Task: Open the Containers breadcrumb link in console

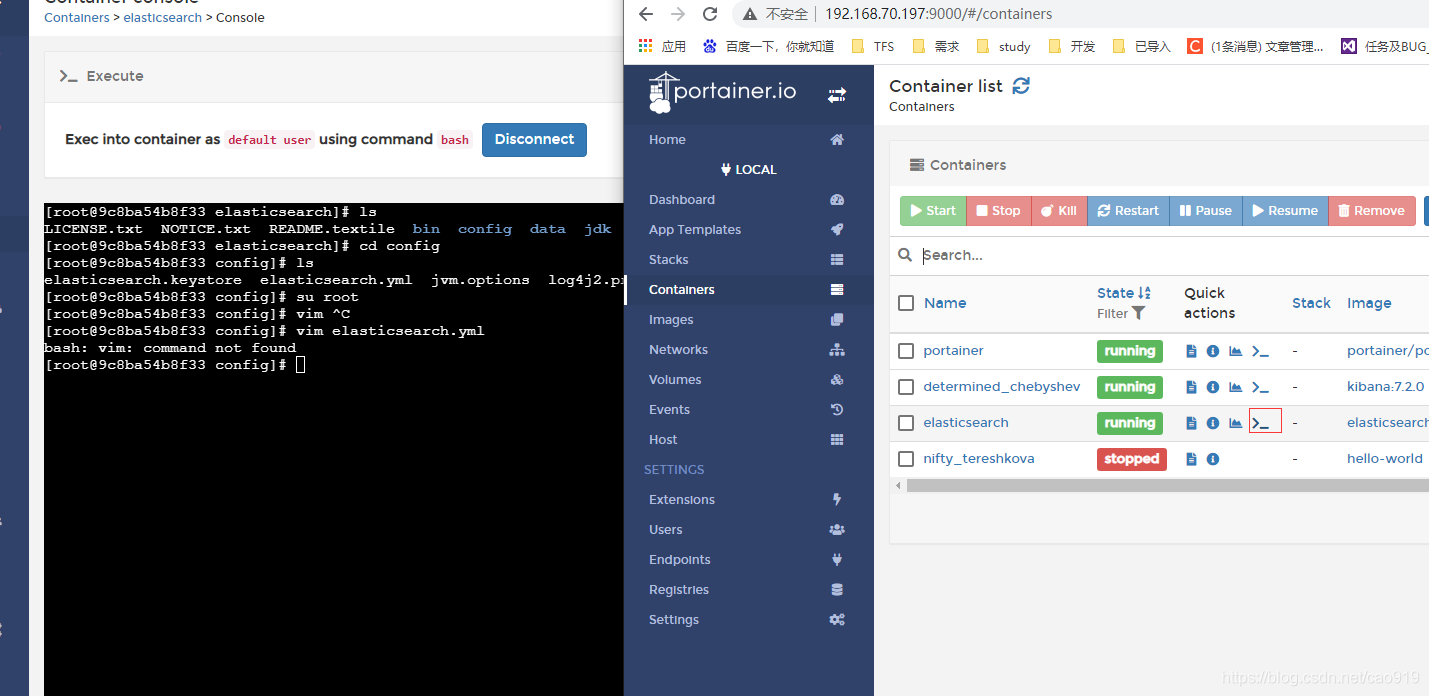Action: point(77,18)
